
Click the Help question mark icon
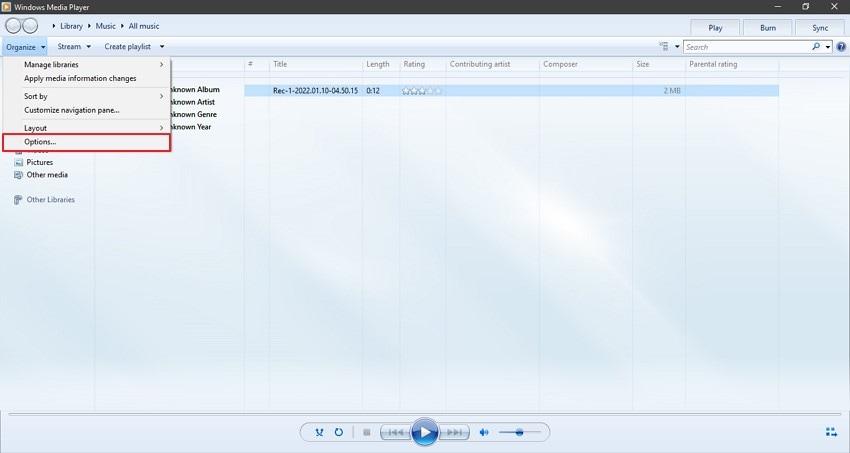pyautogui.click(x=841, y=47)
